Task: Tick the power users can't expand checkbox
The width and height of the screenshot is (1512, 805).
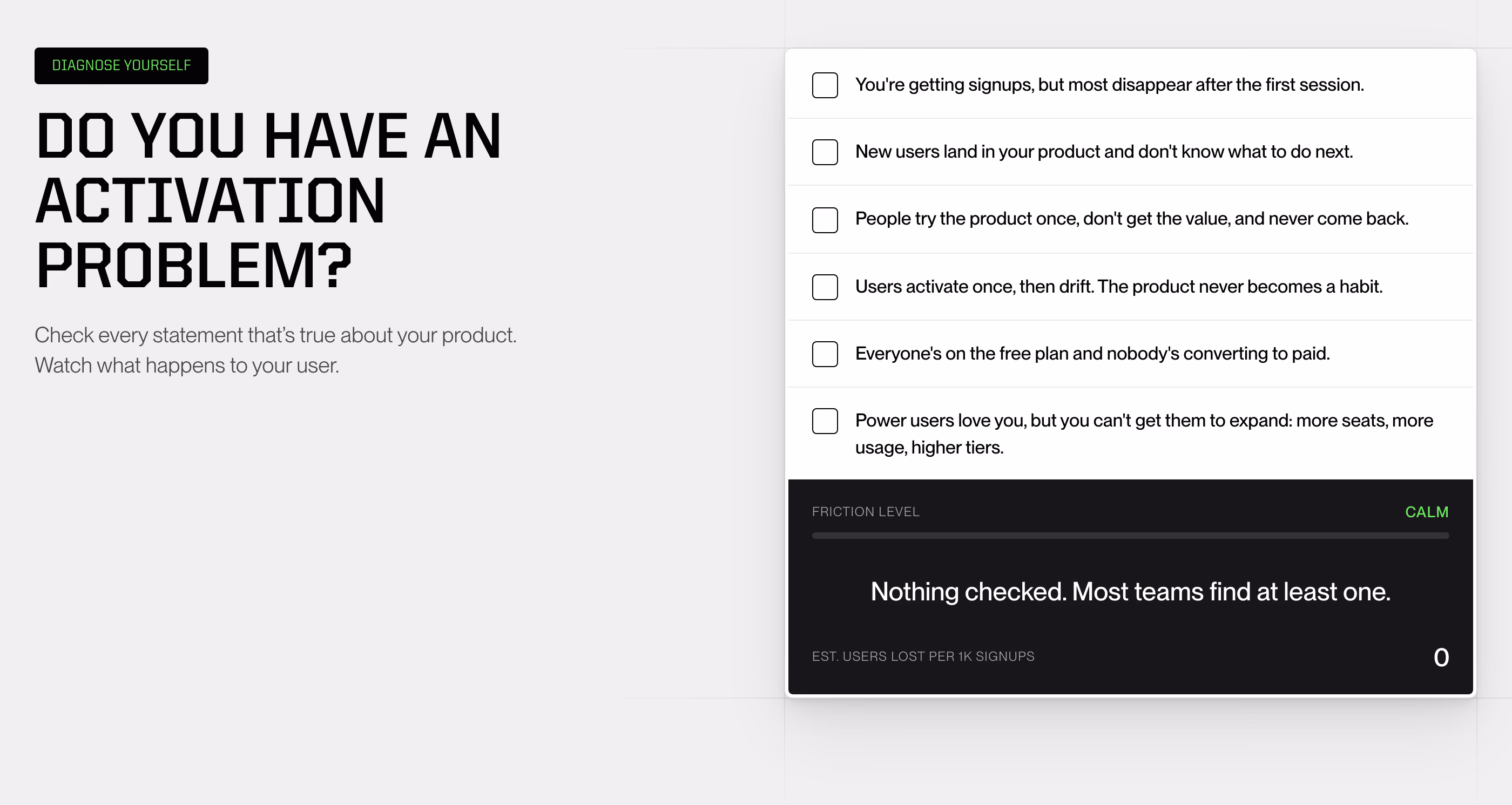Action: (x=825, y=421)
